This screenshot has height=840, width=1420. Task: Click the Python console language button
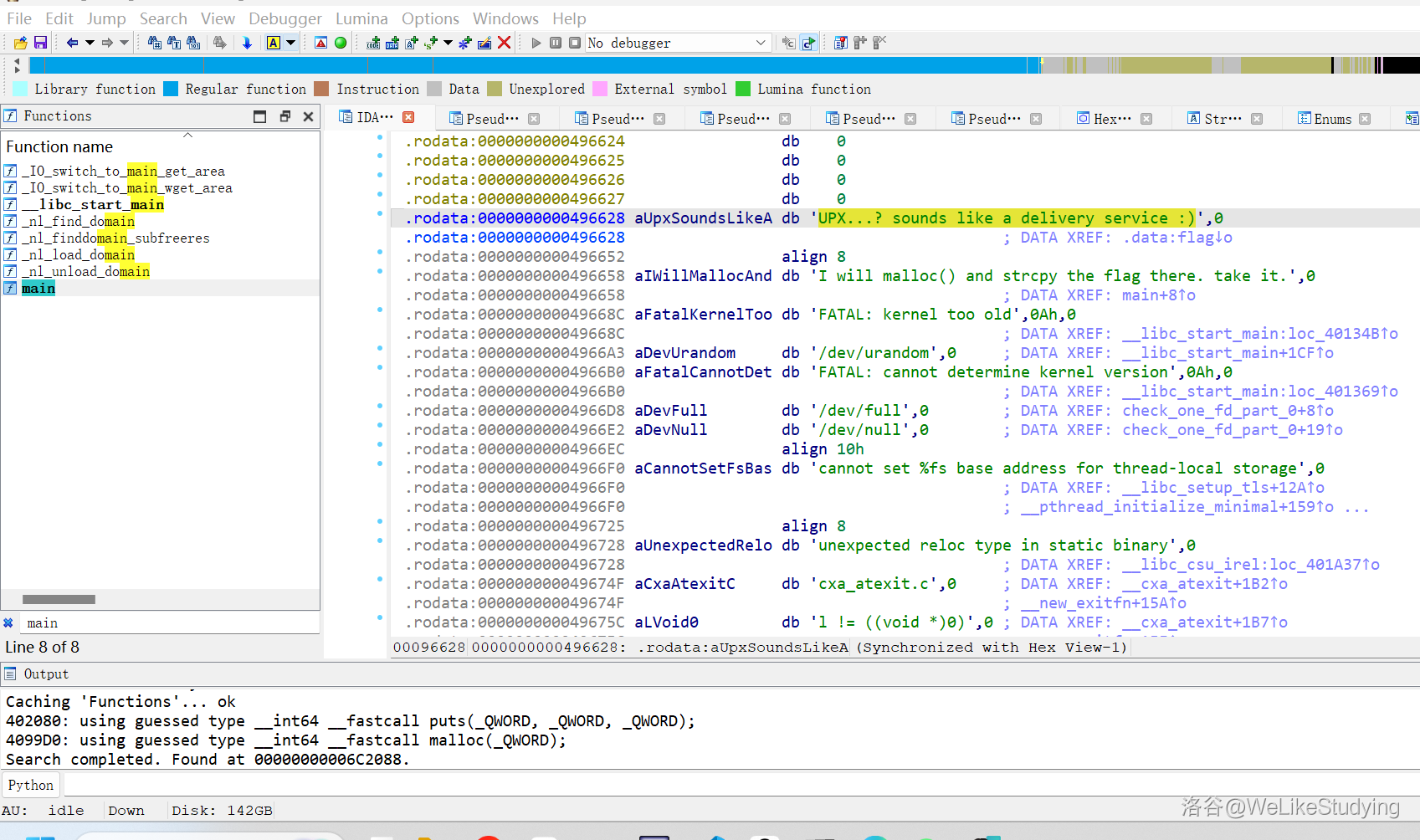coord(31,785)
